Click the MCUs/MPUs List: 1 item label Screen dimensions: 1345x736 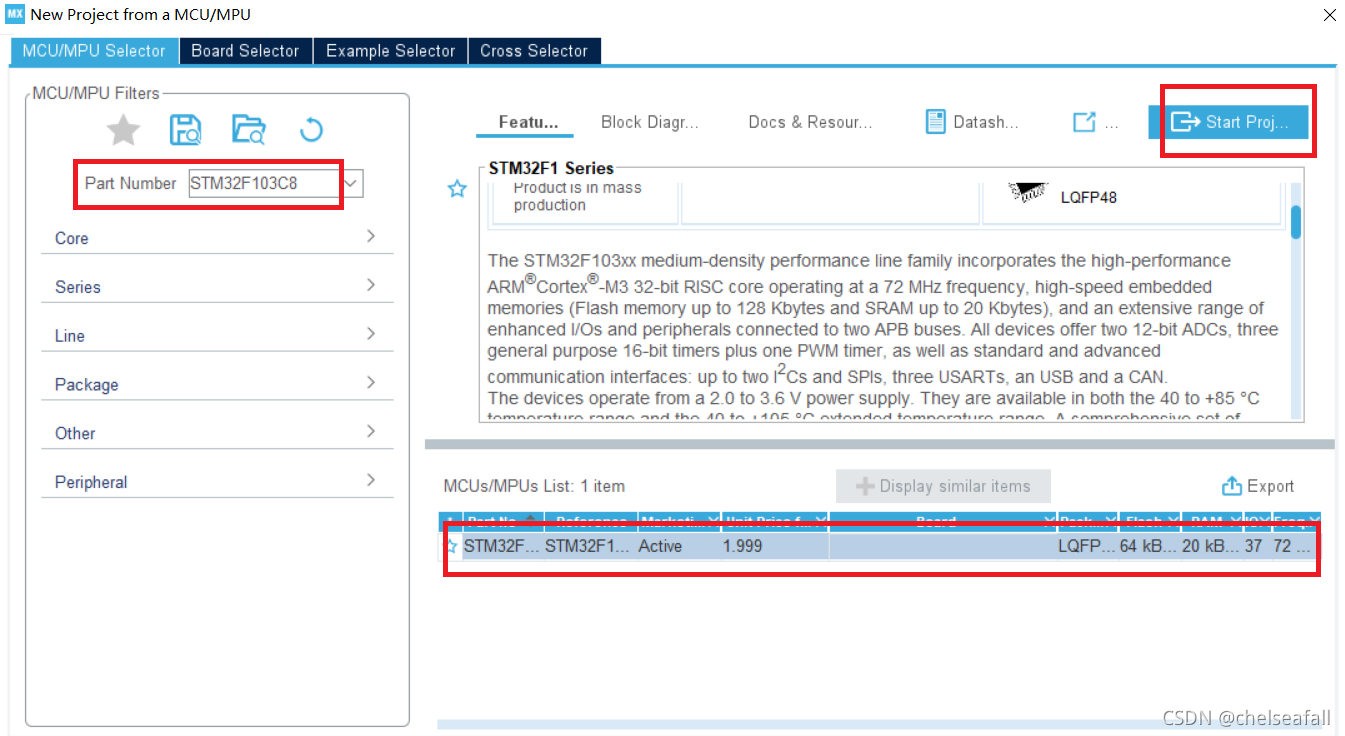(x=534, y=486)
